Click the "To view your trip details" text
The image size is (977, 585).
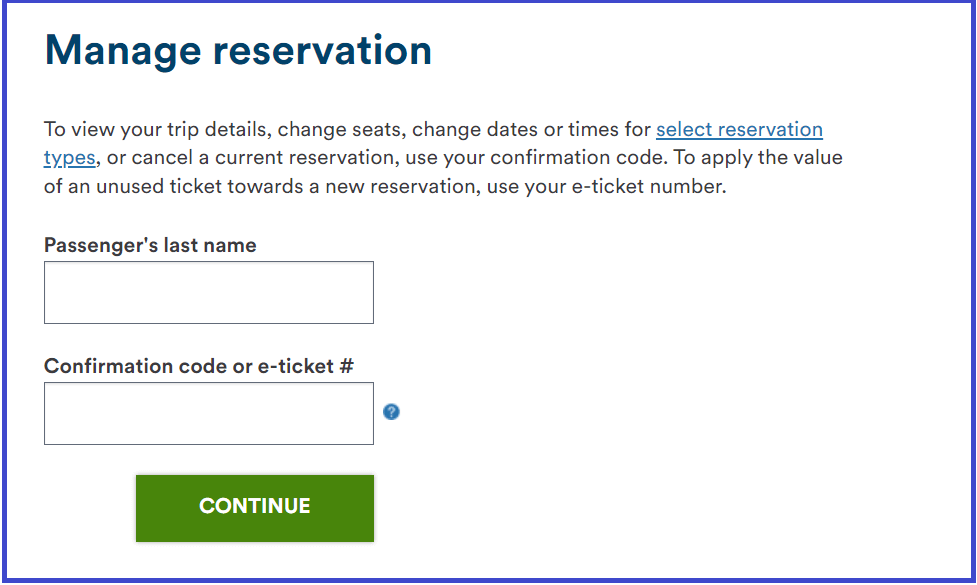(x=156, y=130)
